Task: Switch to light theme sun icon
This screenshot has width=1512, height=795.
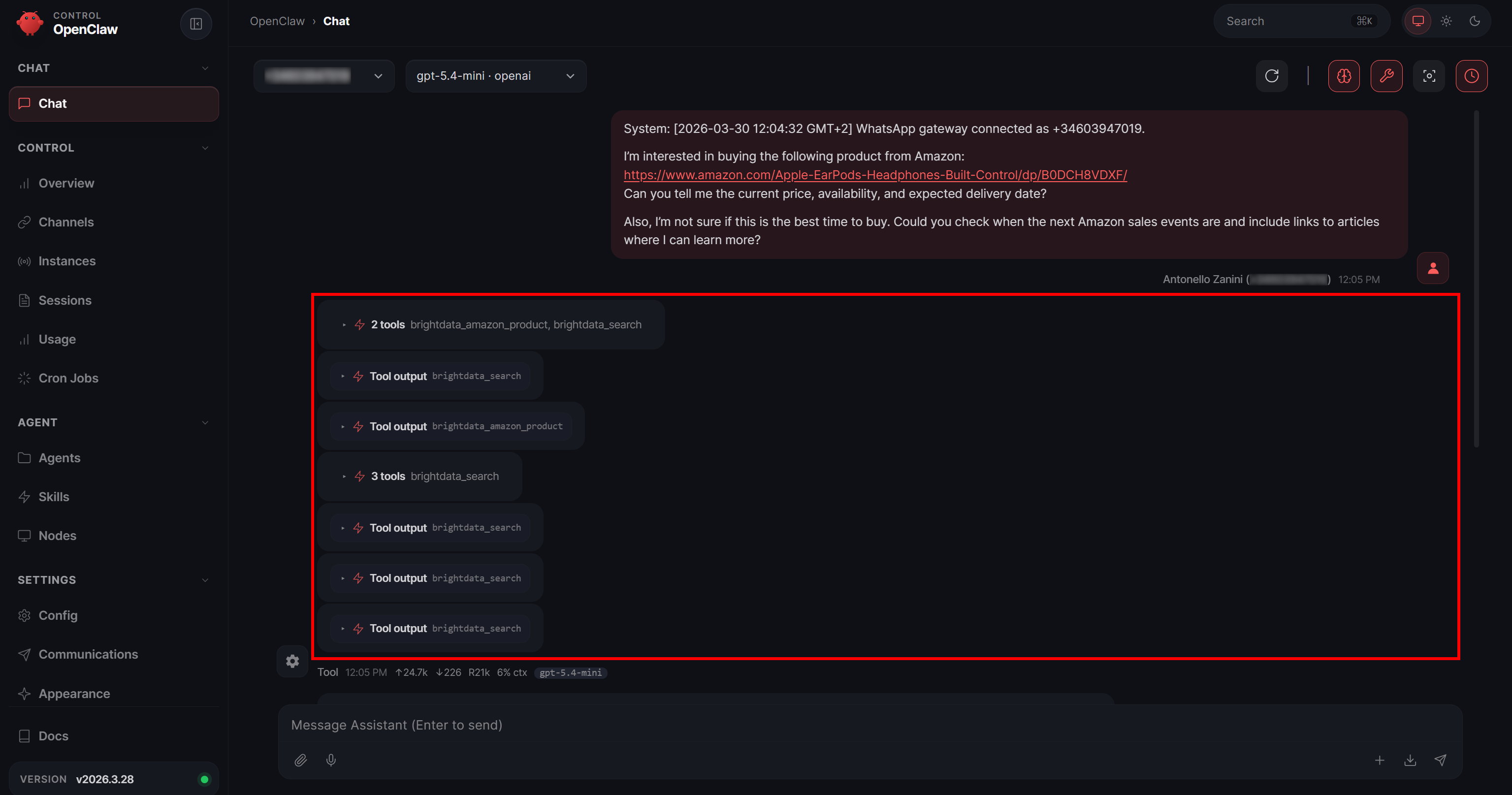Action: coord(1446,21)
